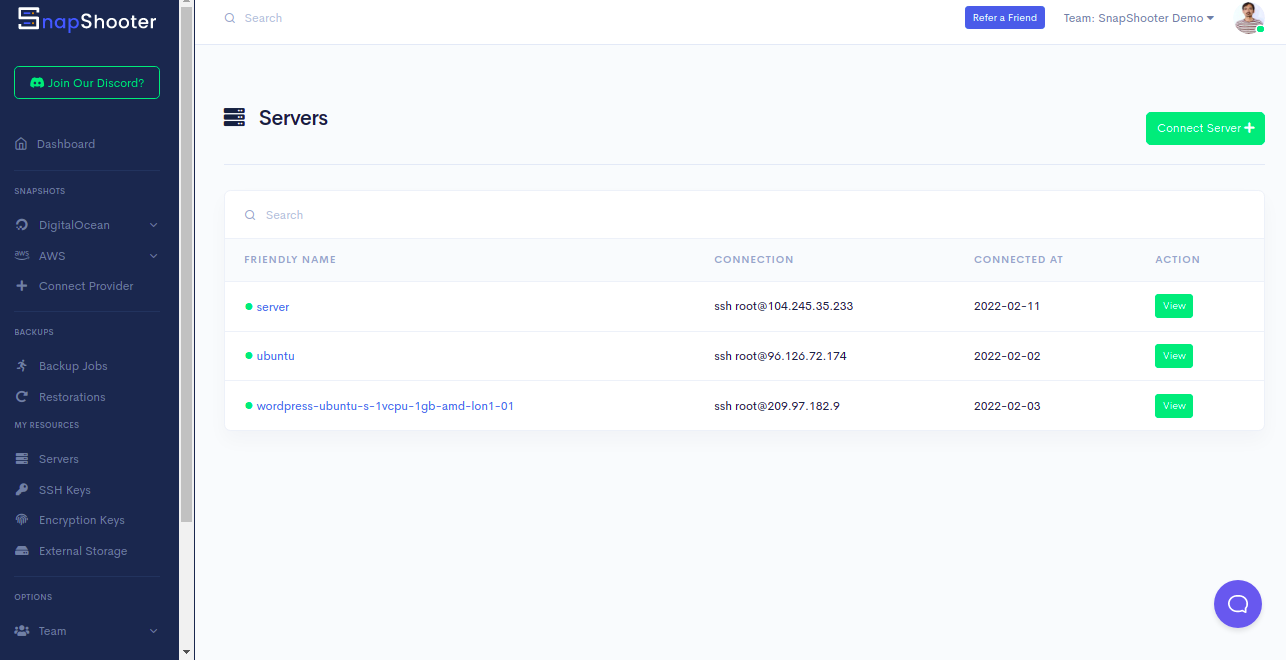
Task: Open the server link
Action: click(x=273, y=307)
